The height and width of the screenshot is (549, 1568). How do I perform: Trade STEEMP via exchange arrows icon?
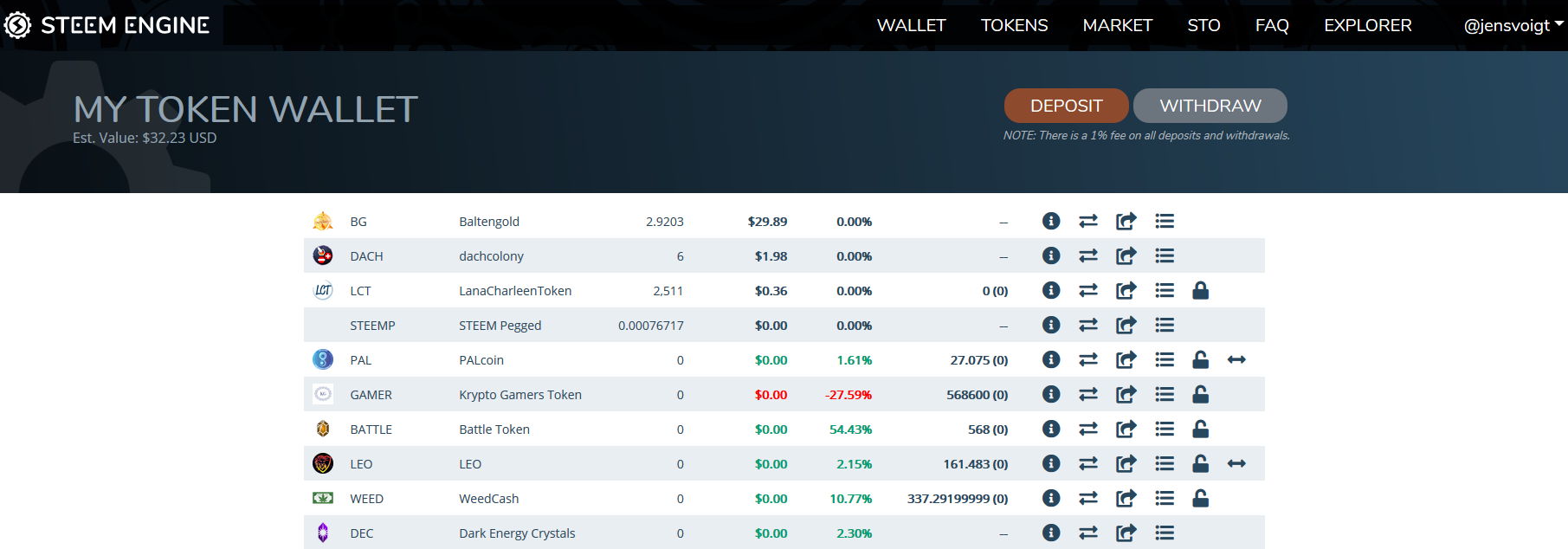click(x=1088, y=325)
